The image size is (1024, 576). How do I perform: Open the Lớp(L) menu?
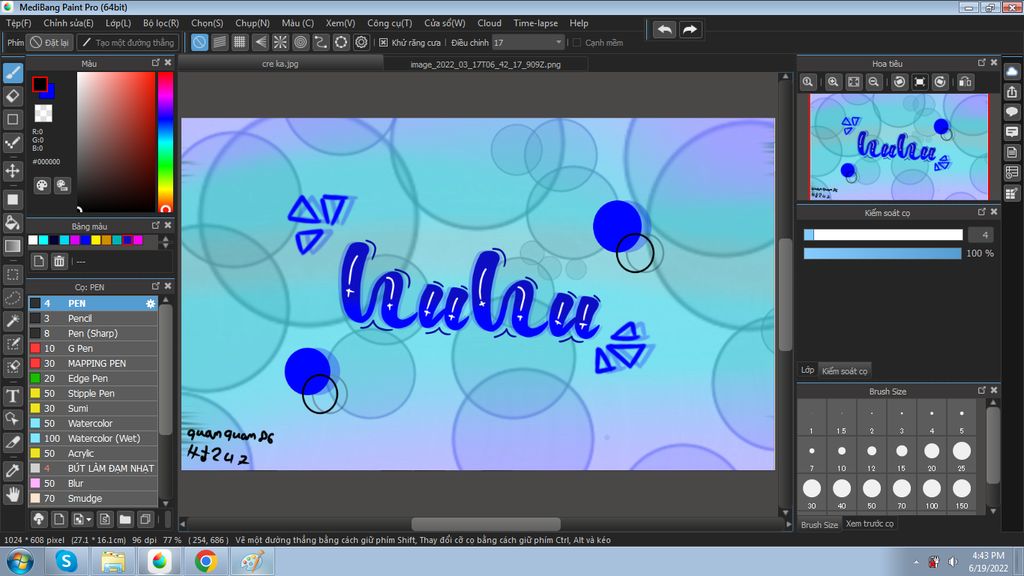118,23
